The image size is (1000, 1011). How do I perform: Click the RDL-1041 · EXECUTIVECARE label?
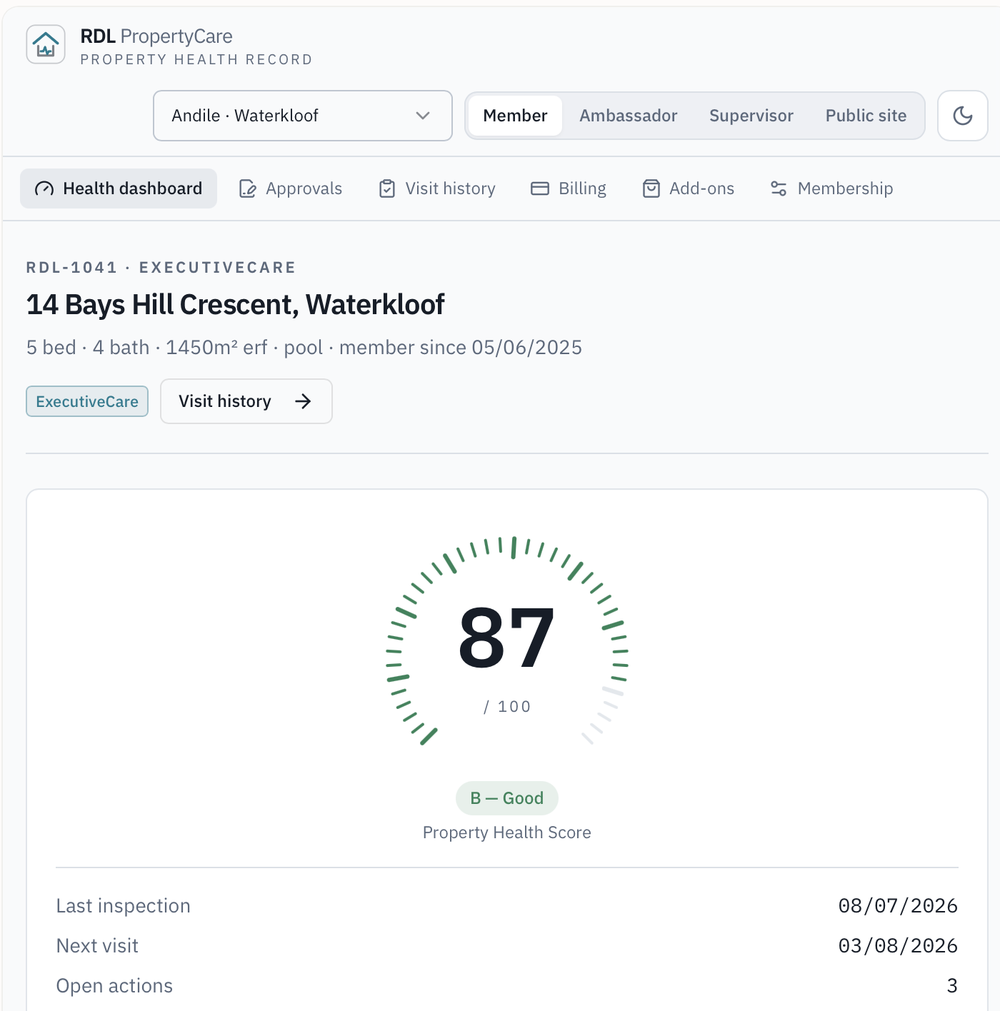pyautogui.click(x=161, y=268)
